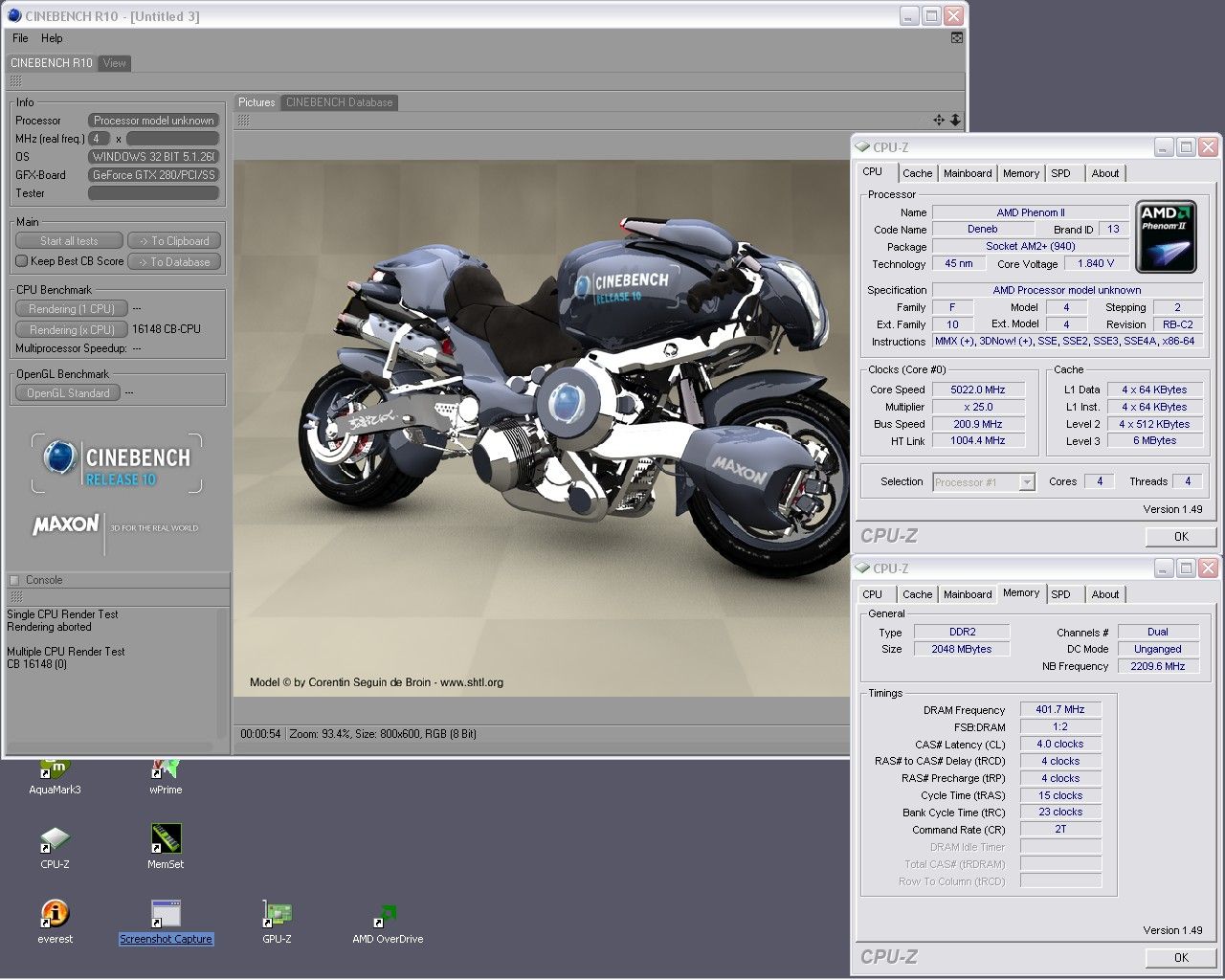
Task: Launch AMD OverDrive desktop icon
Action: [388, 922]
